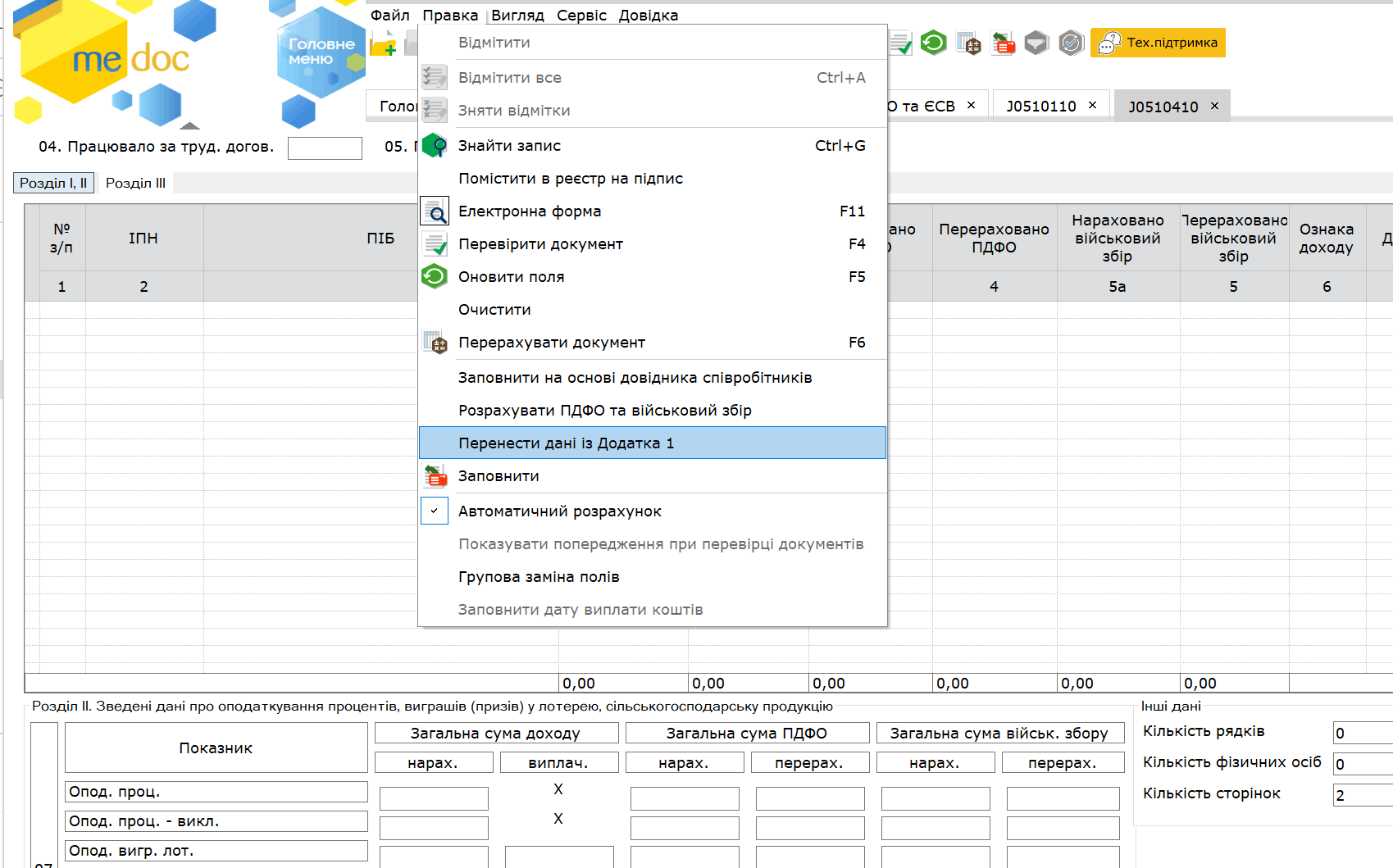Switch to Розділ III tab
Viewport: 1393px width, 868px height.
point(135,183)
